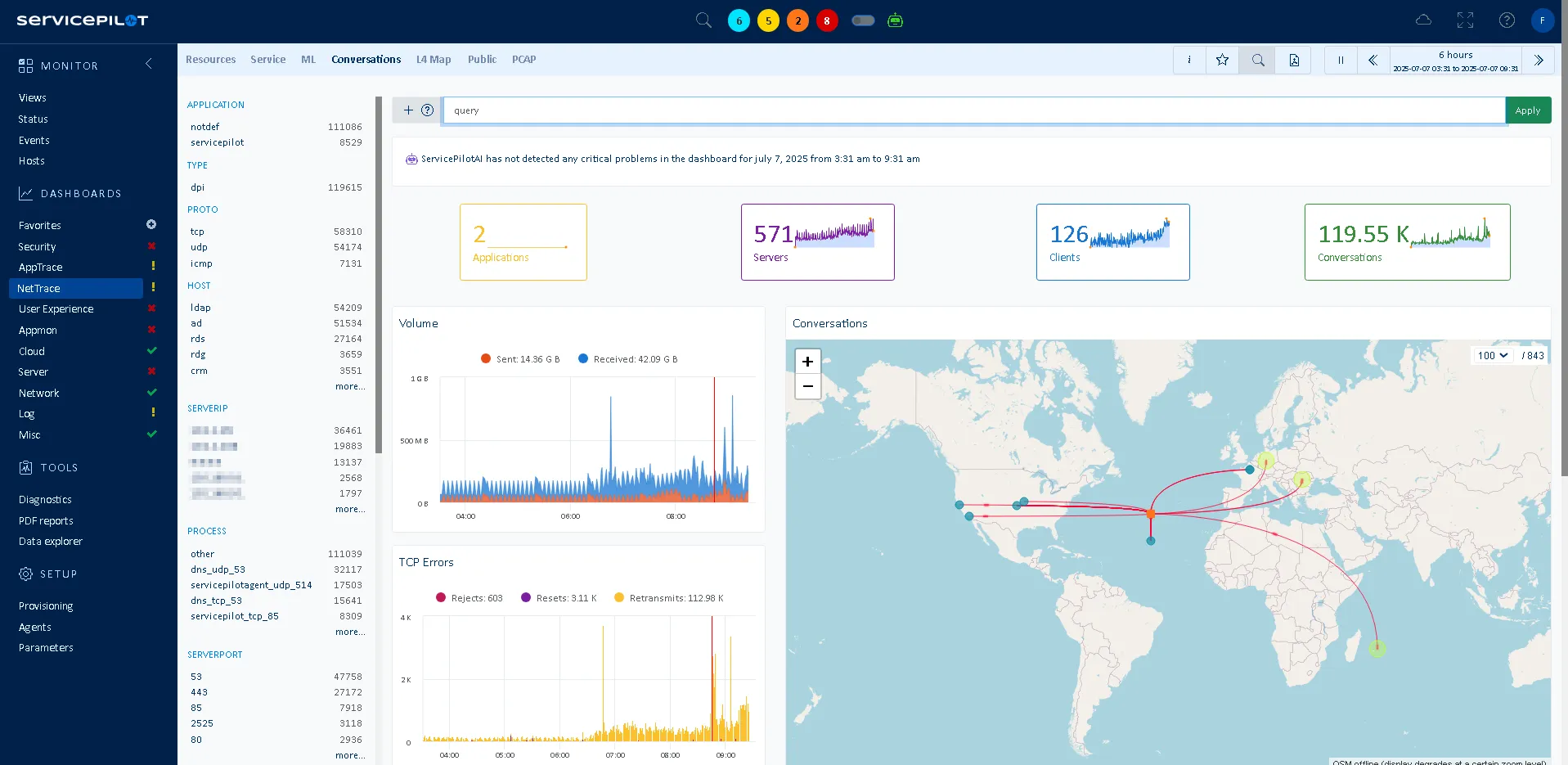Open the 100 conversations limit dropdown
Image resolution: width=1568 pixels, height=765 pixels.
1492,355
